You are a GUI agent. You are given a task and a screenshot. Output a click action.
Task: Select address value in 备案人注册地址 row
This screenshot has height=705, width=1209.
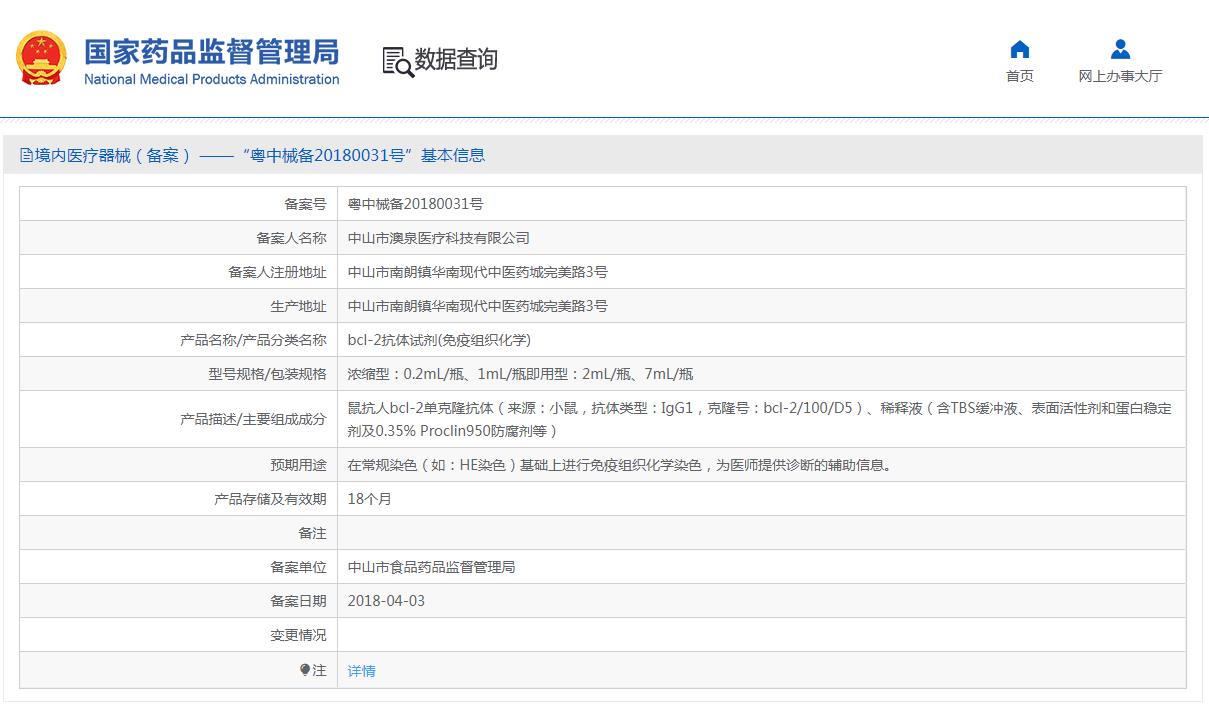(478, 272)
